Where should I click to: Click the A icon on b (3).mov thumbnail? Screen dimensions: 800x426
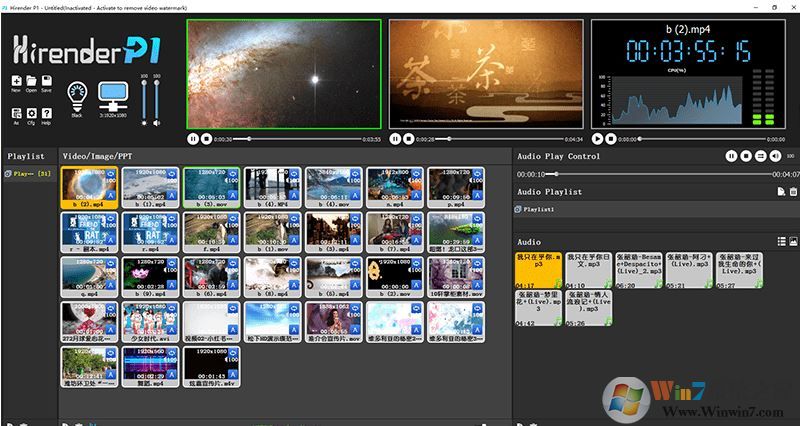point(233,195)
